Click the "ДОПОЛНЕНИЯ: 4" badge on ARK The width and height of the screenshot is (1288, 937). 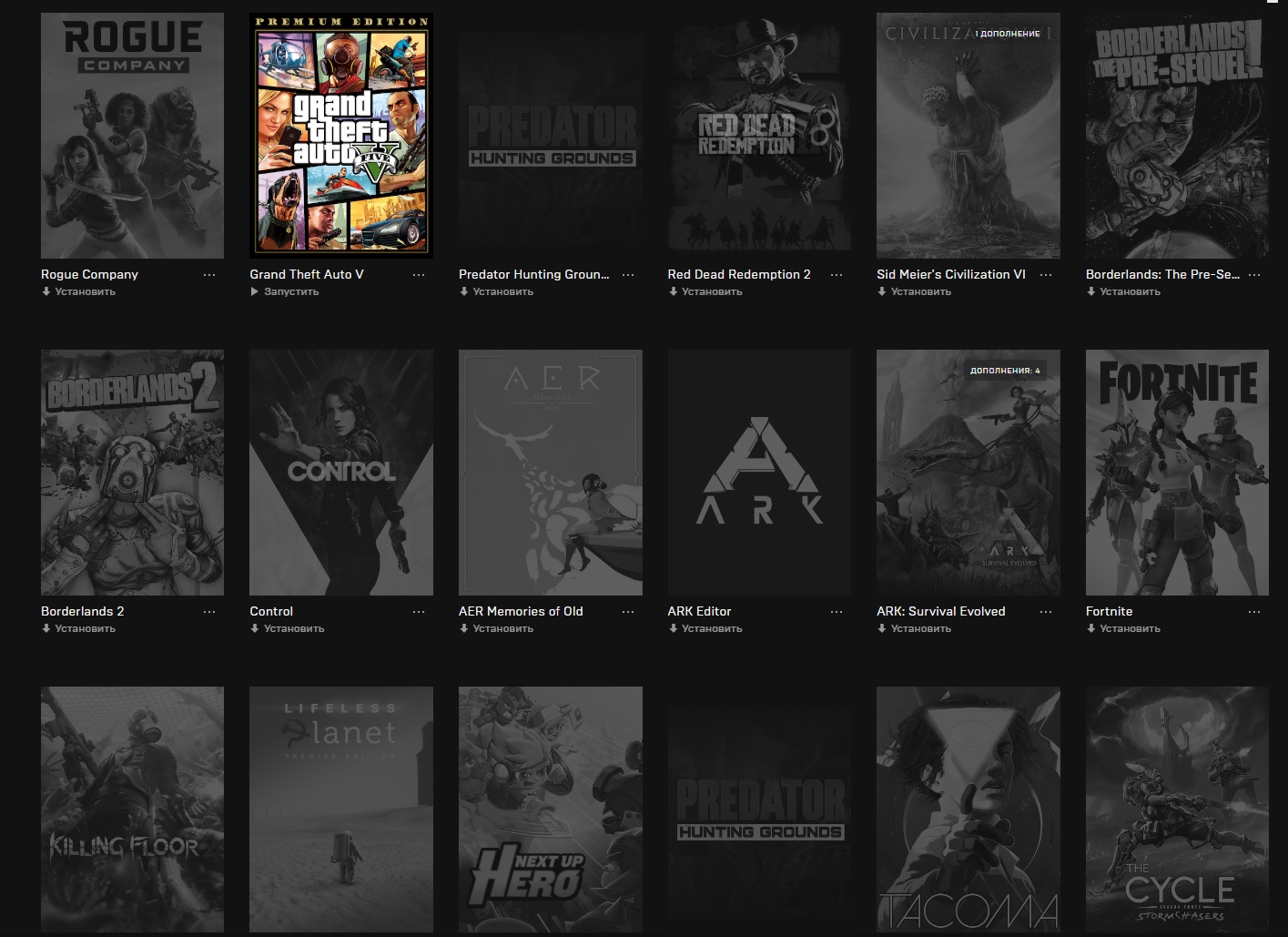pyautogui.click(x=1005, y=371)
